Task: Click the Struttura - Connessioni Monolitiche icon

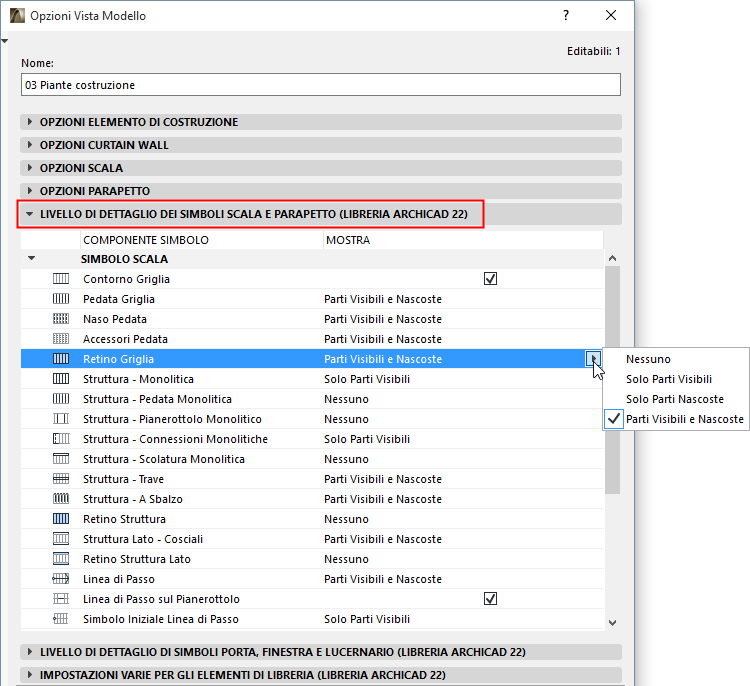Action: (61, 439)
